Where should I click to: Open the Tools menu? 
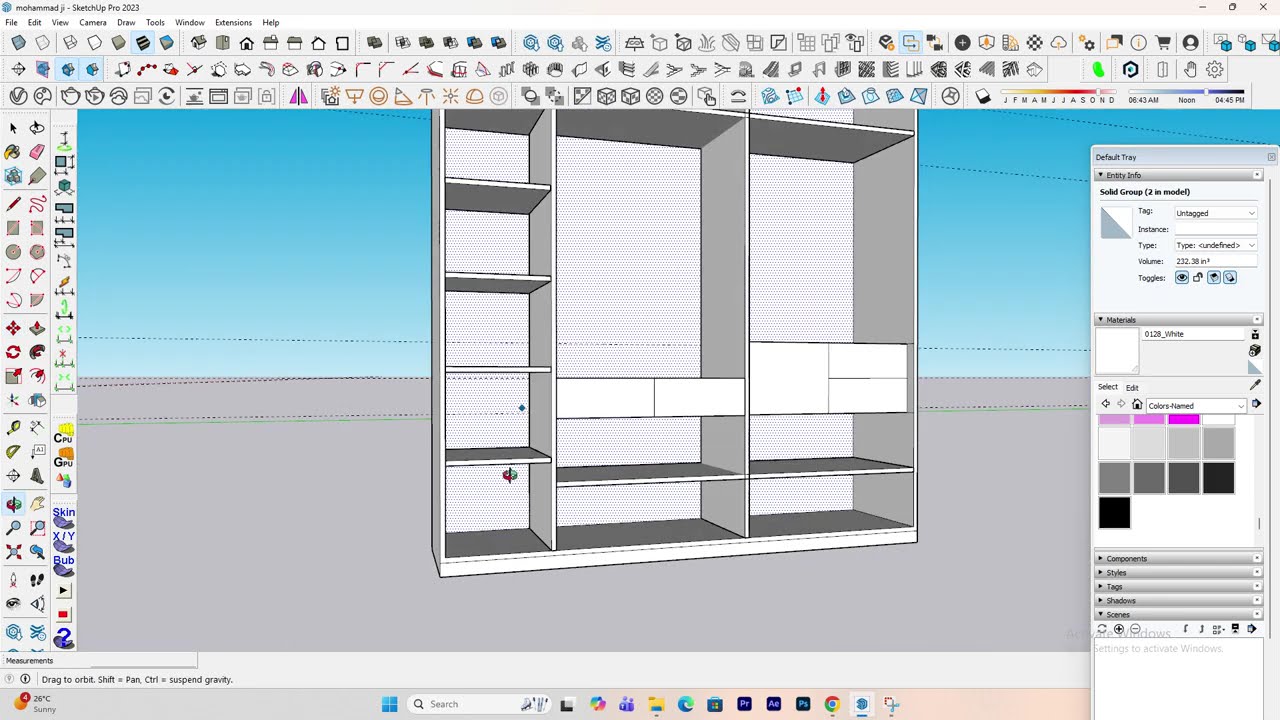pos(155,22)
